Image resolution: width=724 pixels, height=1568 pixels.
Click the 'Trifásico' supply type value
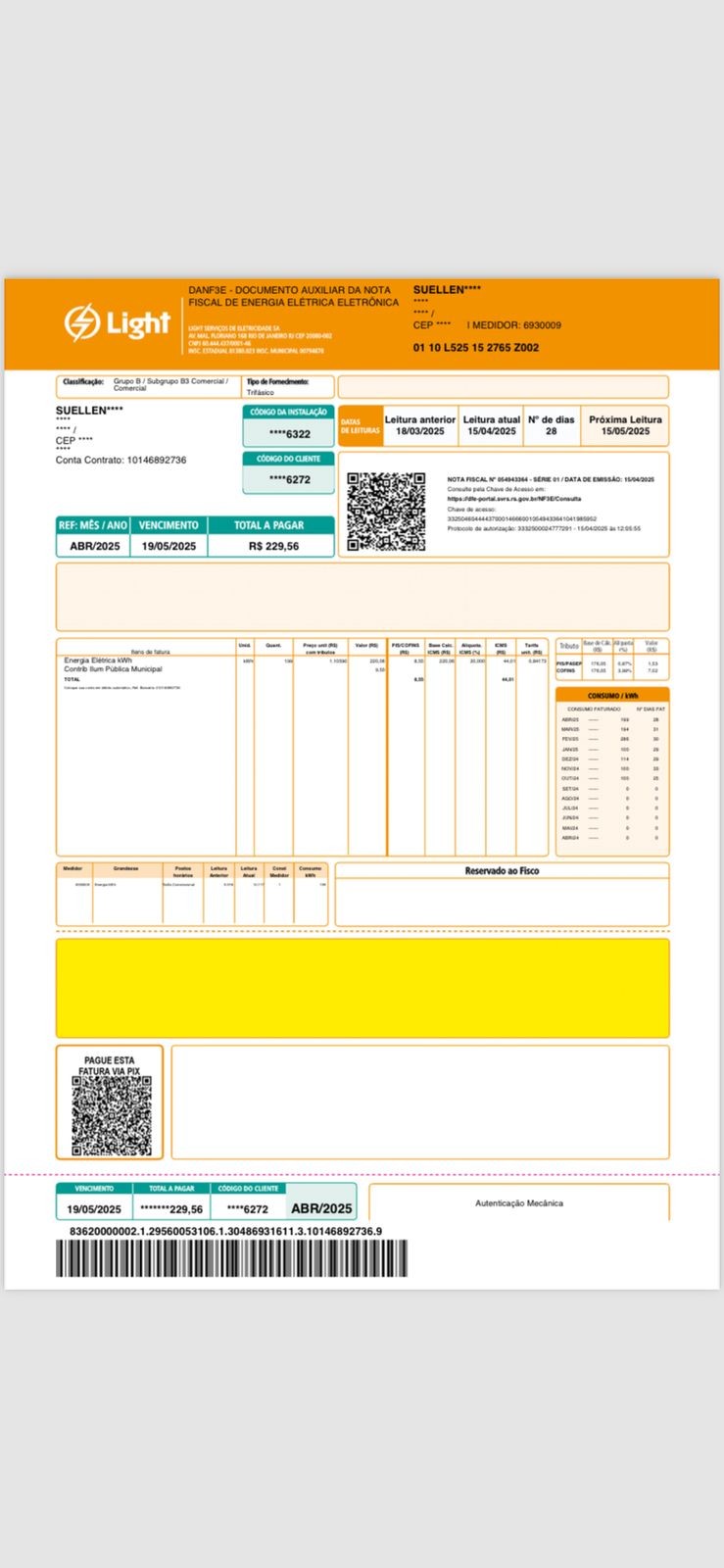click(261, 392)
